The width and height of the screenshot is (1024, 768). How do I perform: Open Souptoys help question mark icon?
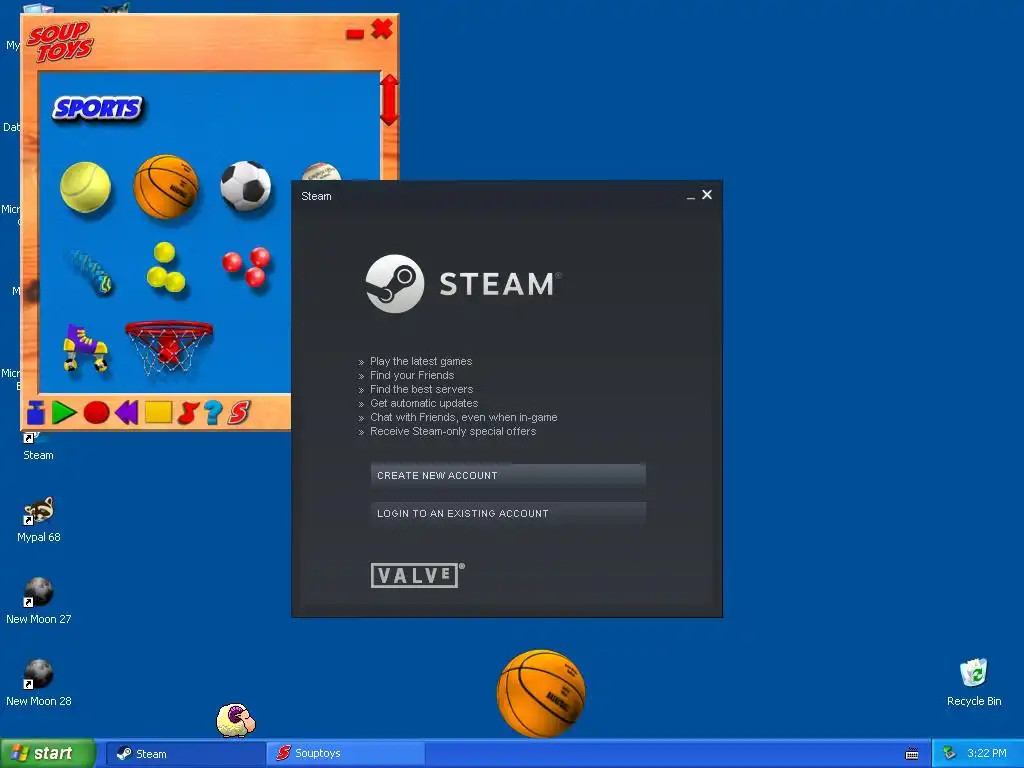point(214,413)
